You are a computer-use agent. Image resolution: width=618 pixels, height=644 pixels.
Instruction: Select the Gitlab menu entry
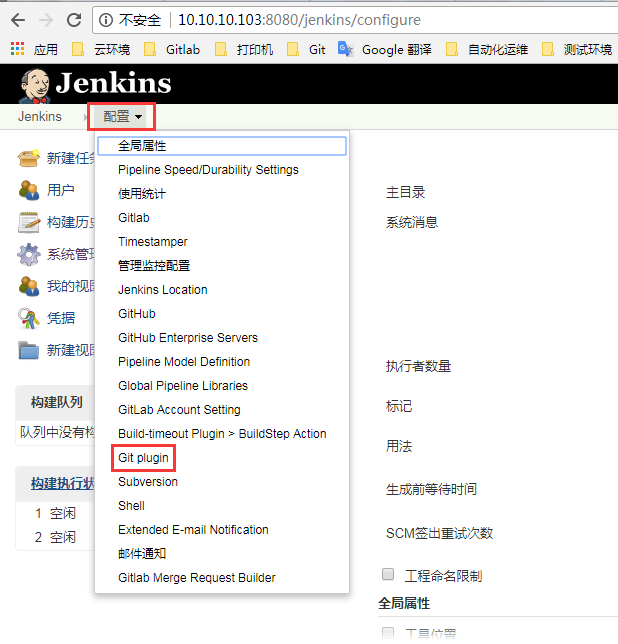[134, 218]
